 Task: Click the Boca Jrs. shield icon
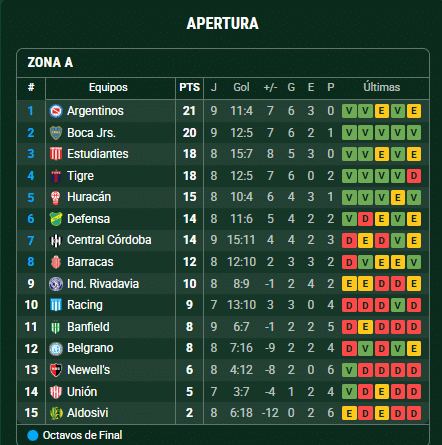pos(56,133)
